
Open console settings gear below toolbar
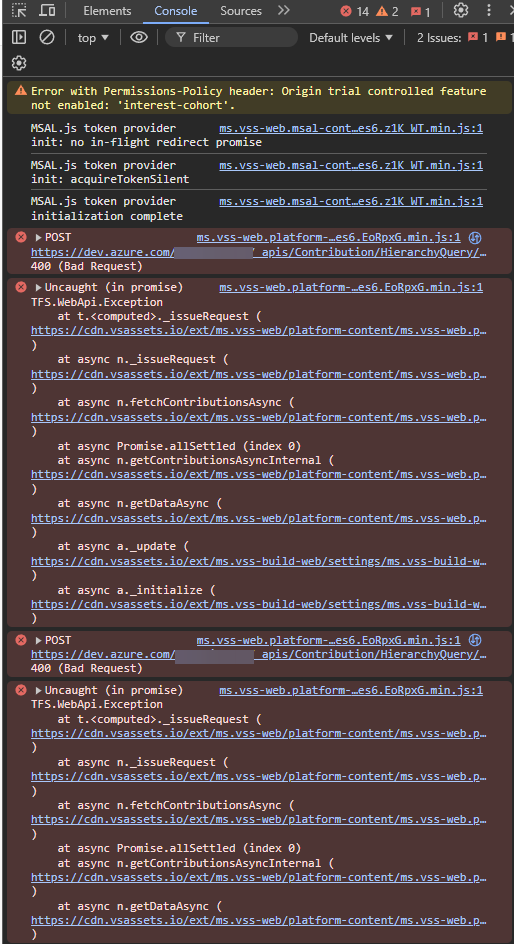point(19,63)
